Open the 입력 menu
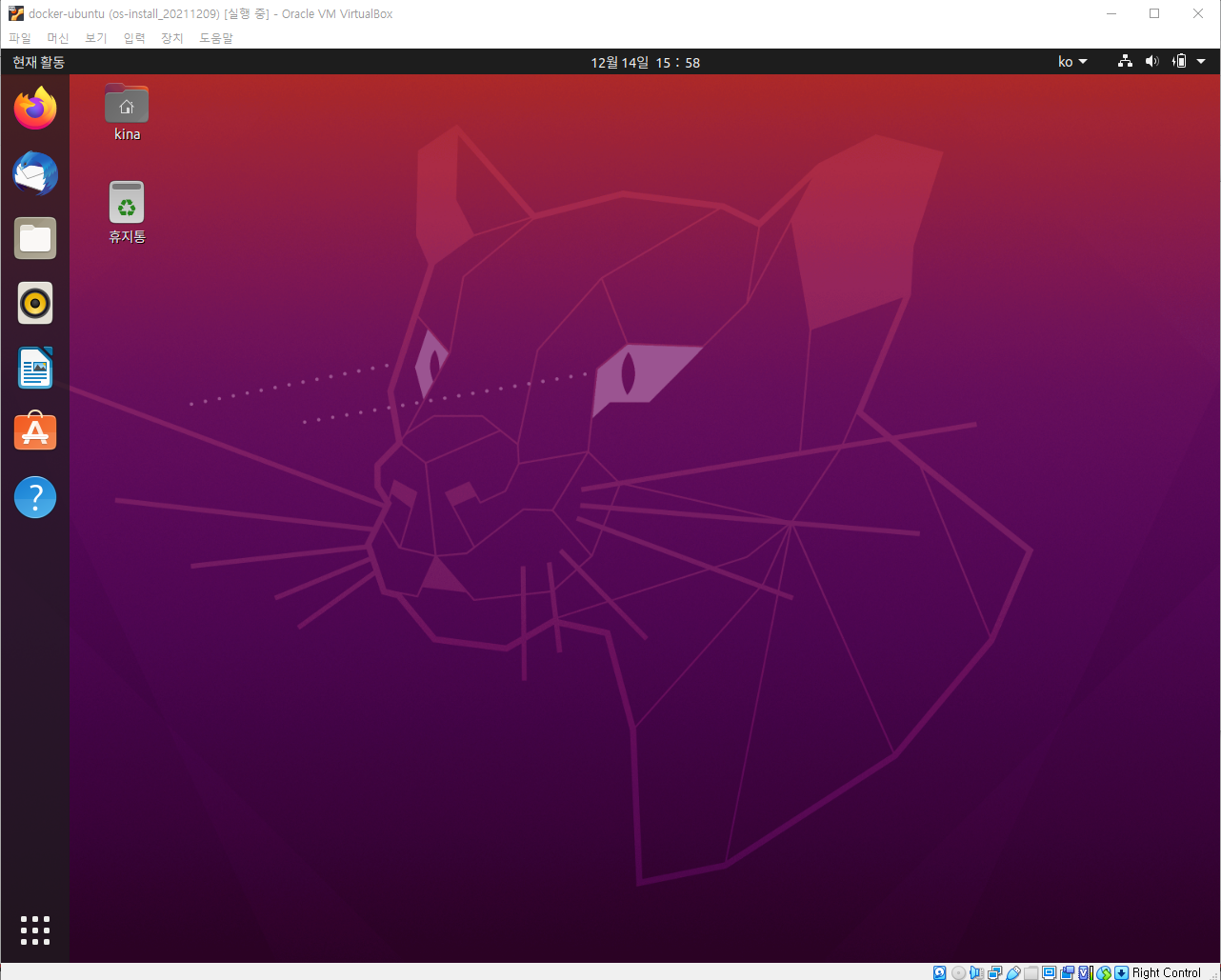The image size is (1221, 980). tap(134, 38)
